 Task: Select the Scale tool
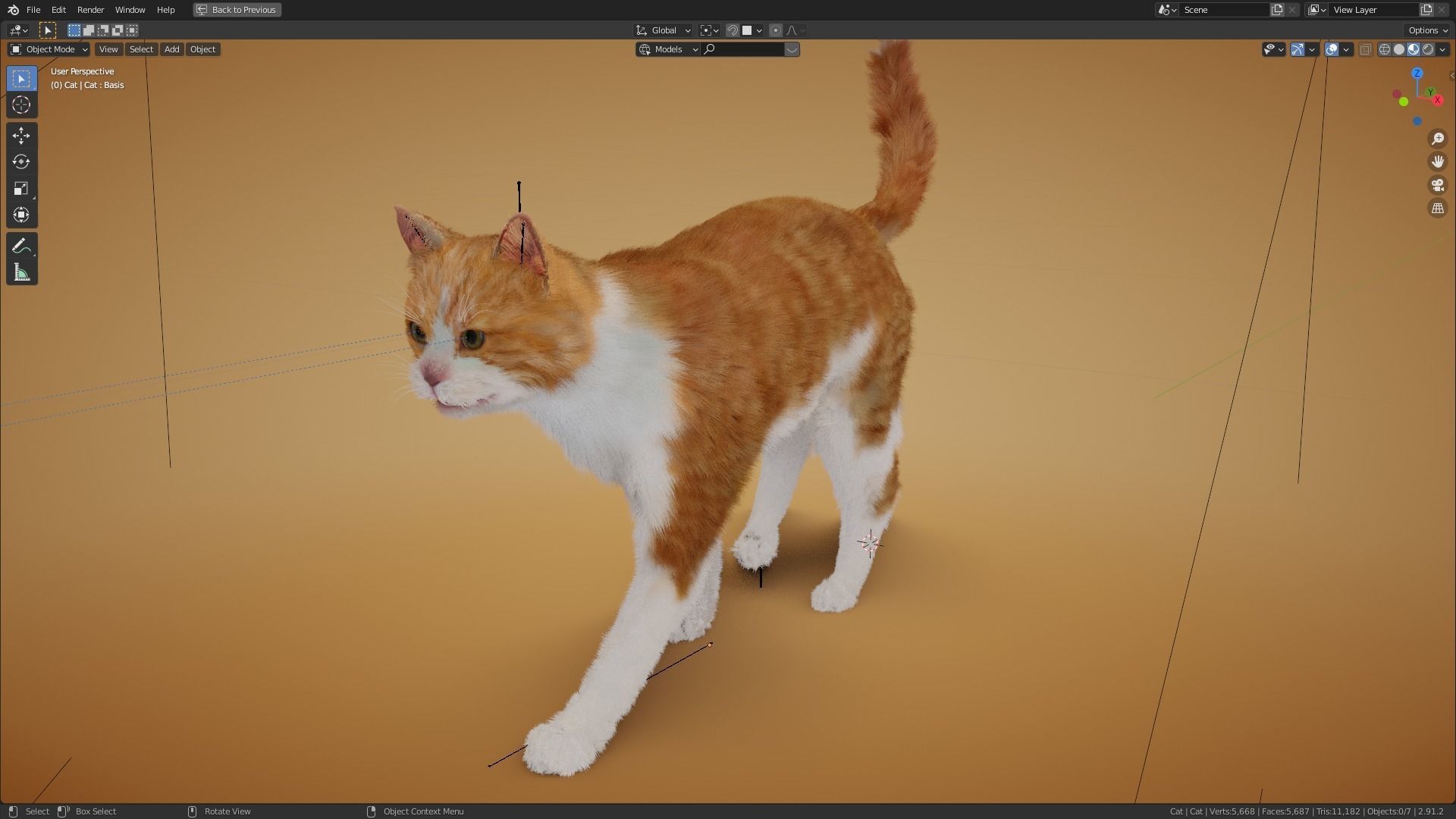[21, 188]
